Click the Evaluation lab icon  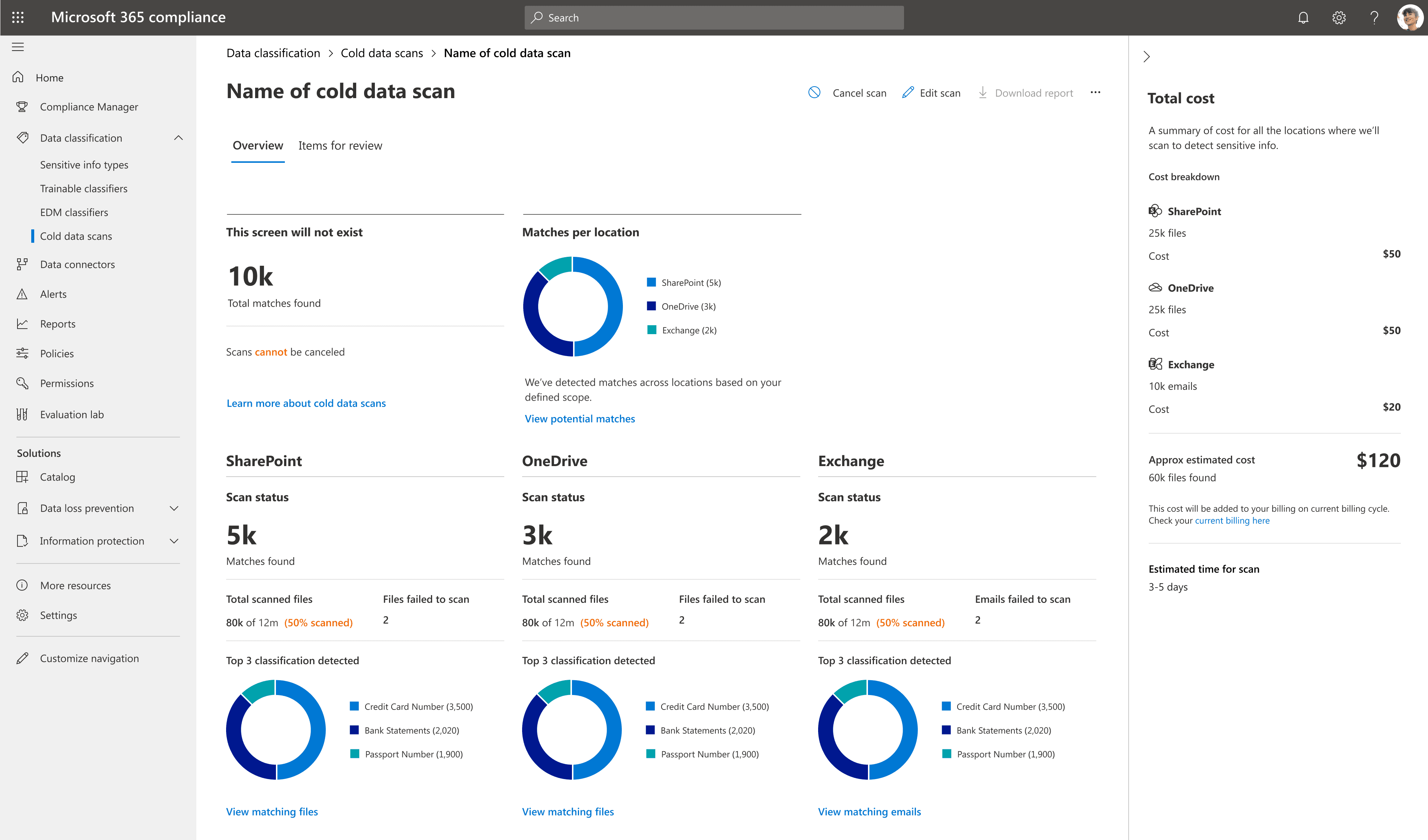(x=22, y=414)
